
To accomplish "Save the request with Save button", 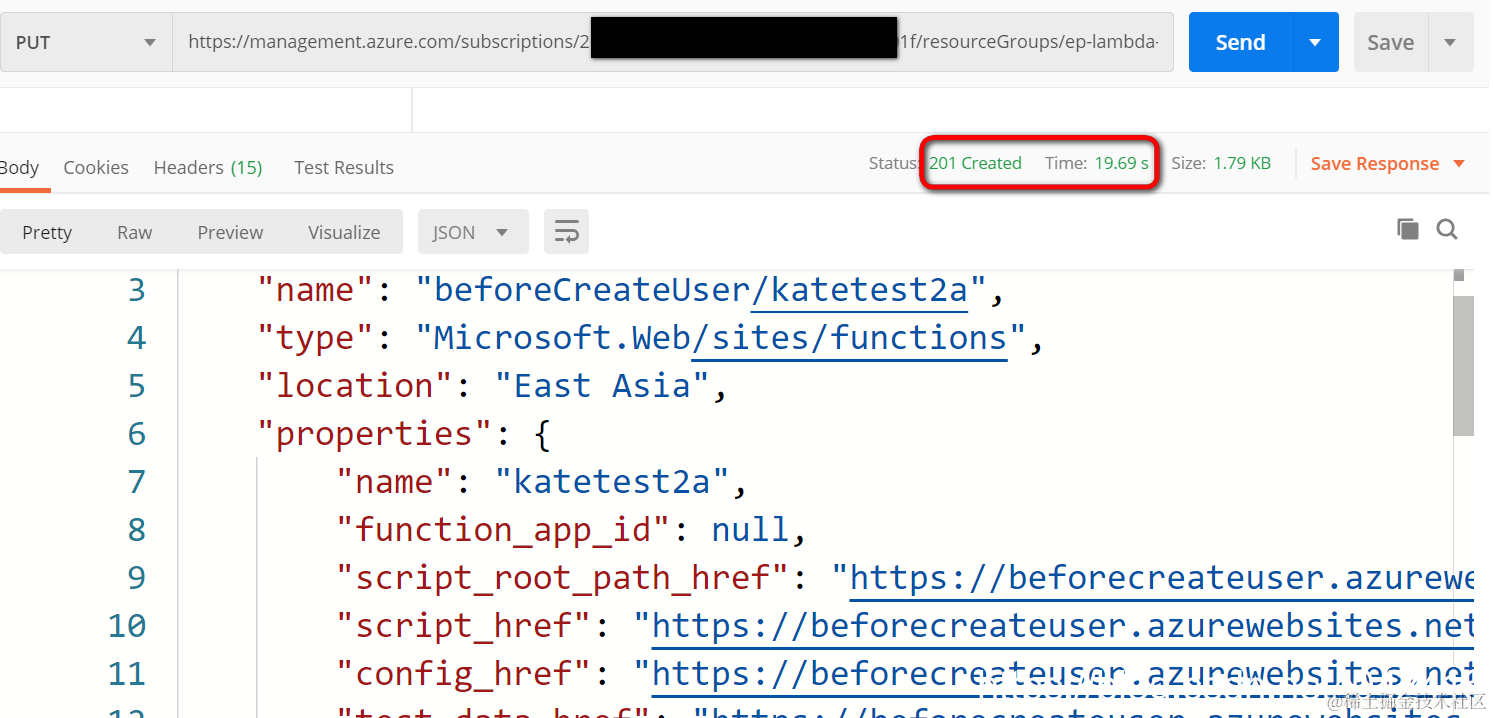I will pos(1390,42).
